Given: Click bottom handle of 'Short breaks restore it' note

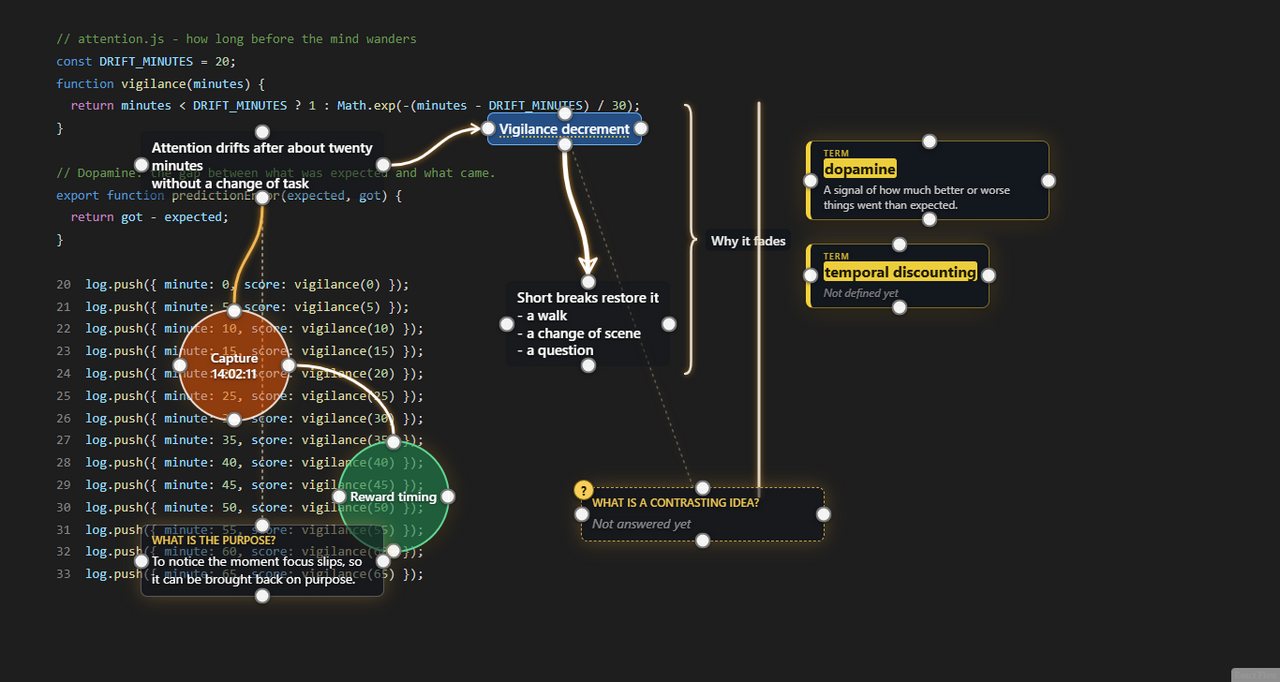Looking at the screenshot, I should (x=588, y=366).
